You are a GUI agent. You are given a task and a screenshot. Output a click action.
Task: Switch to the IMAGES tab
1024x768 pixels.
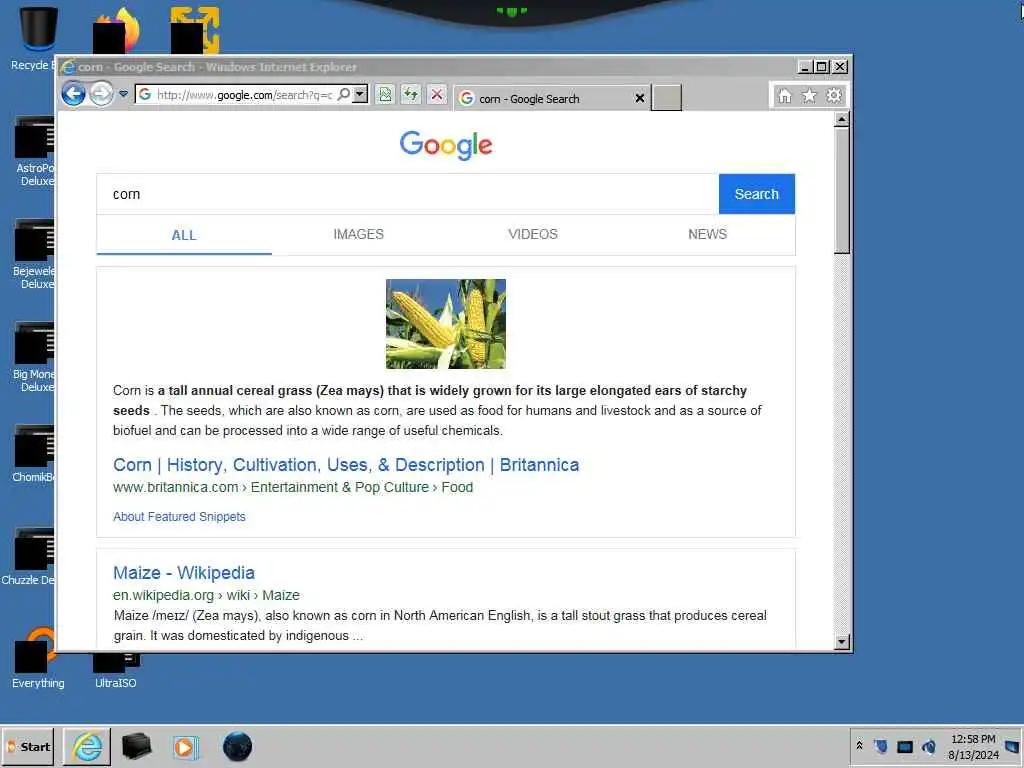[x=359, y=234]
